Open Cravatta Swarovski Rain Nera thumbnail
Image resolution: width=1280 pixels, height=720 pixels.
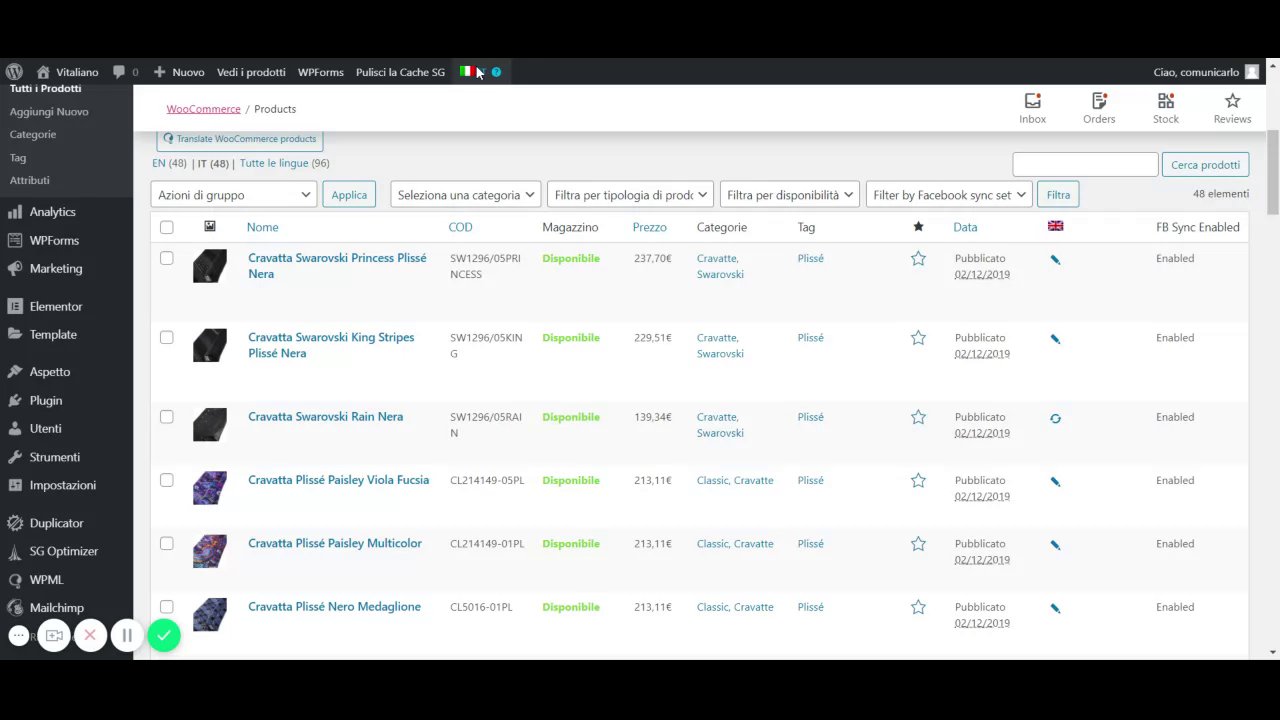[x=209, y=424]
